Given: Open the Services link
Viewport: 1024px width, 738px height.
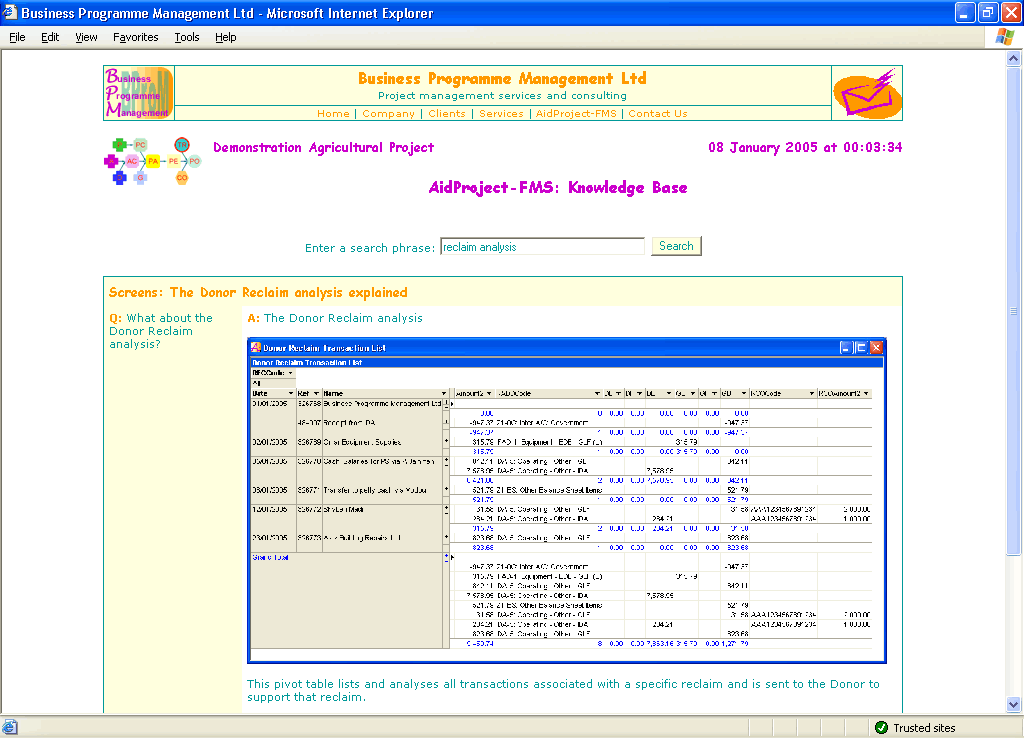Looking at the screenshot, I should pos(501,114).
